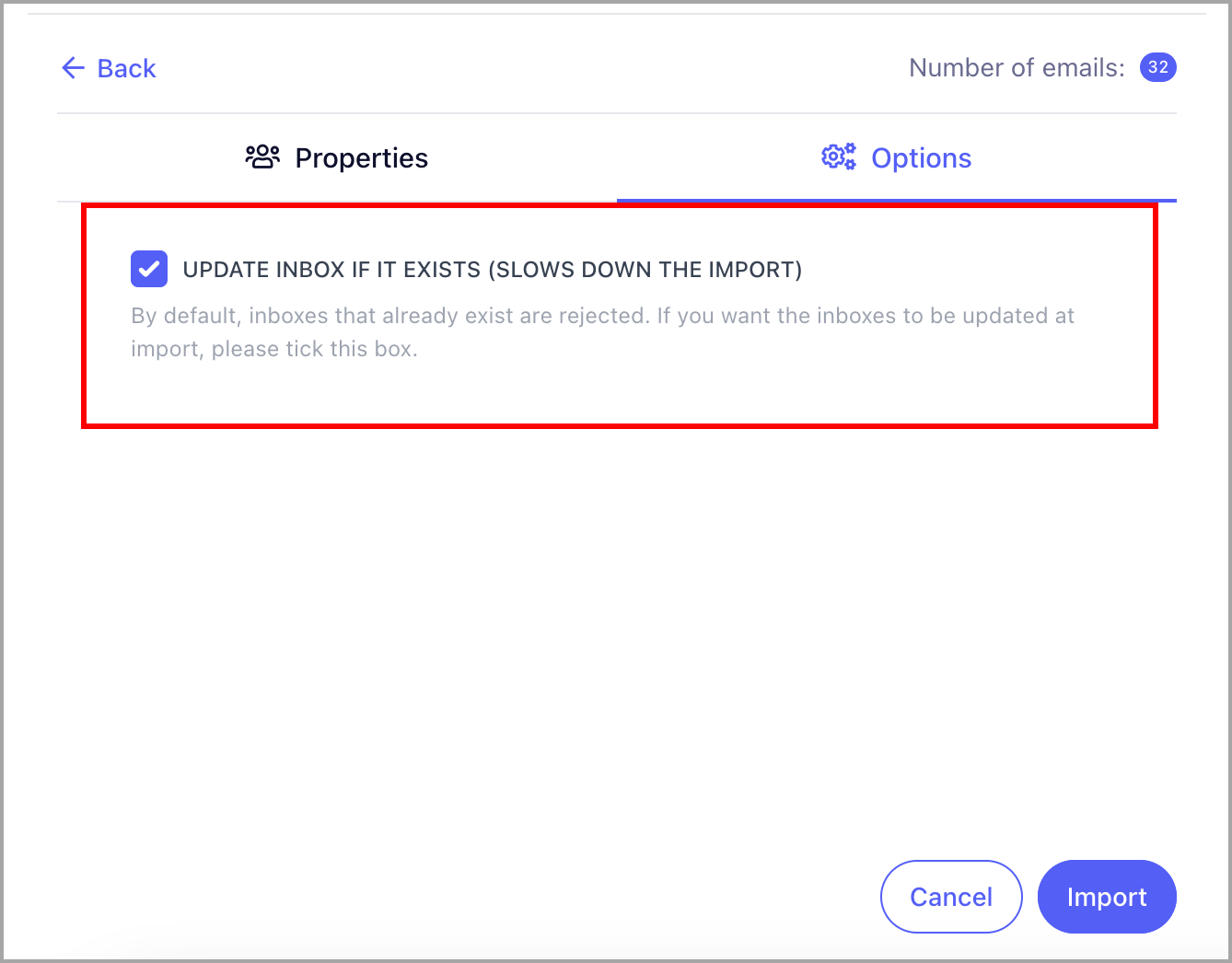Click the left arrow icon beside Back
This screenshot has width=1232, height=963.
click(x=73, y=68)
